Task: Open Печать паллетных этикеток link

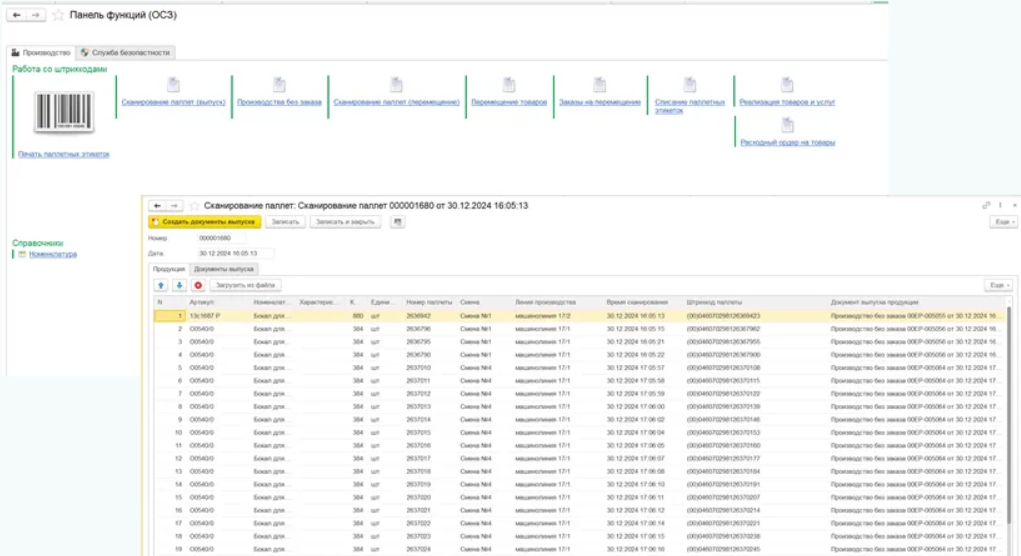Action: [63, 154]
